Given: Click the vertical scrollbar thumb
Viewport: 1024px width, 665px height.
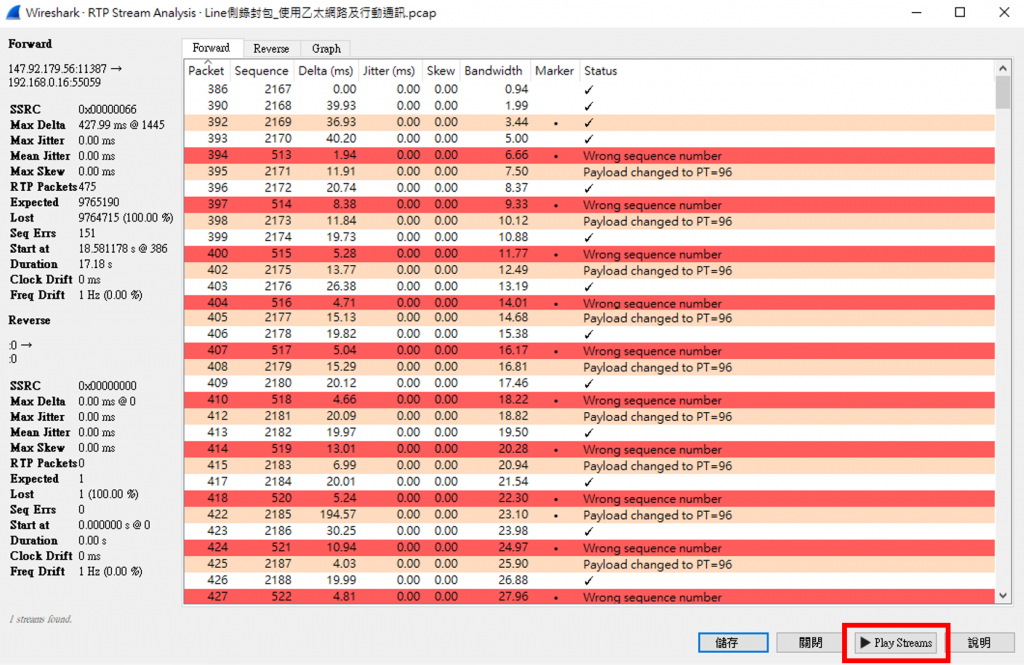Looking at the screenshot, I should [1003, 92].
